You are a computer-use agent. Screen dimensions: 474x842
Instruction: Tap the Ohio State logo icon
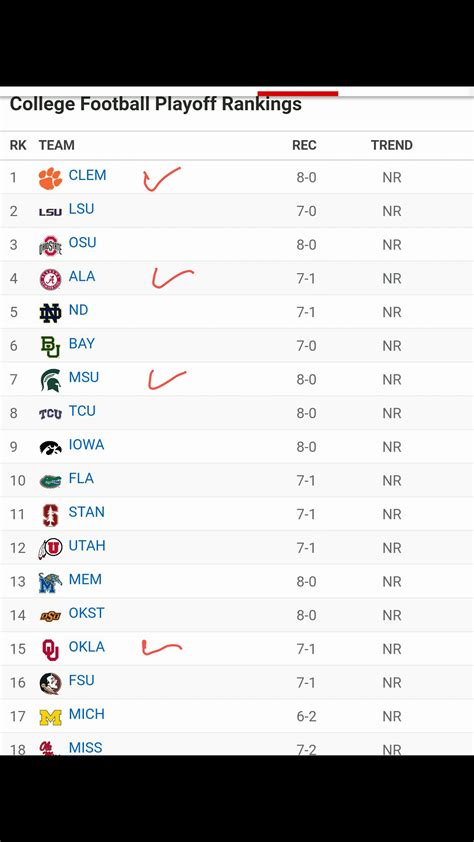(x=50, y=245)
